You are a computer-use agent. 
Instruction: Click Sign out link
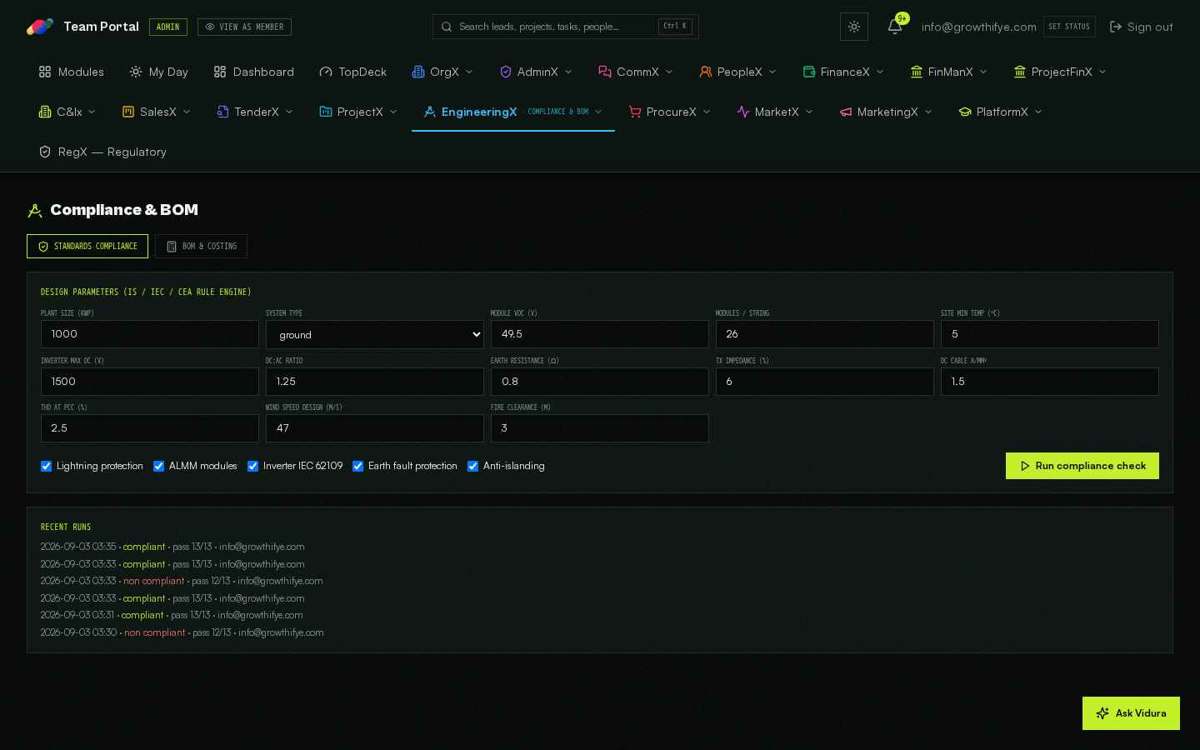[1142, 27]
